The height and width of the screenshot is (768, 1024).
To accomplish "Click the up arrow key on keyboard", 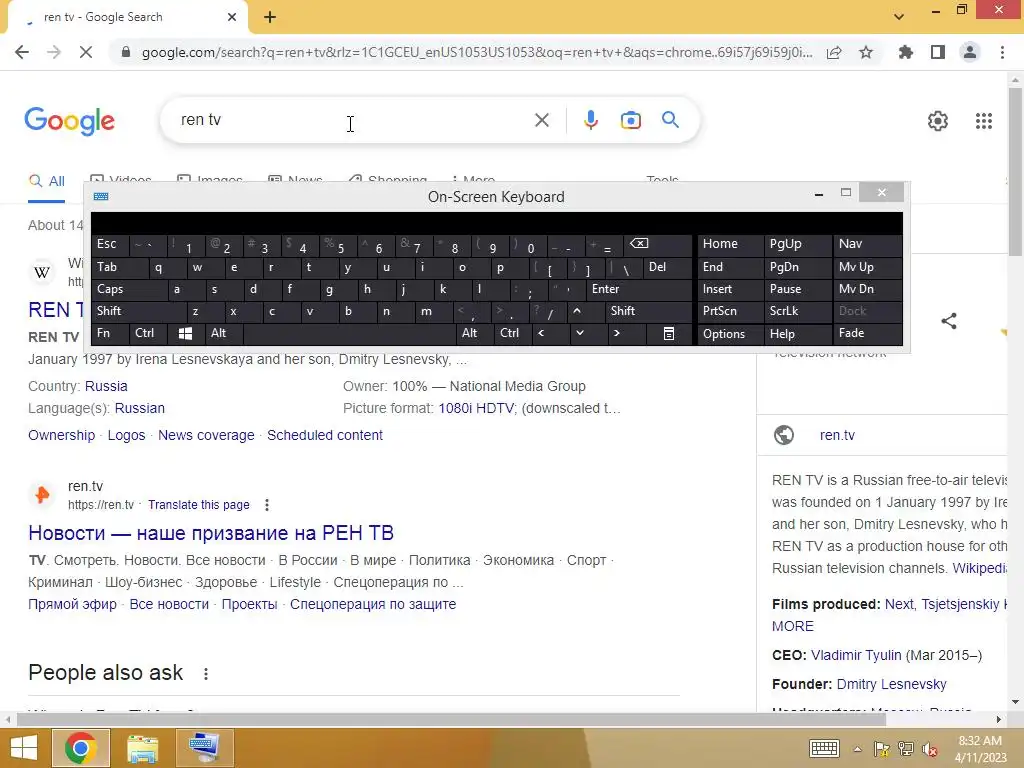I will click(577, 312).
